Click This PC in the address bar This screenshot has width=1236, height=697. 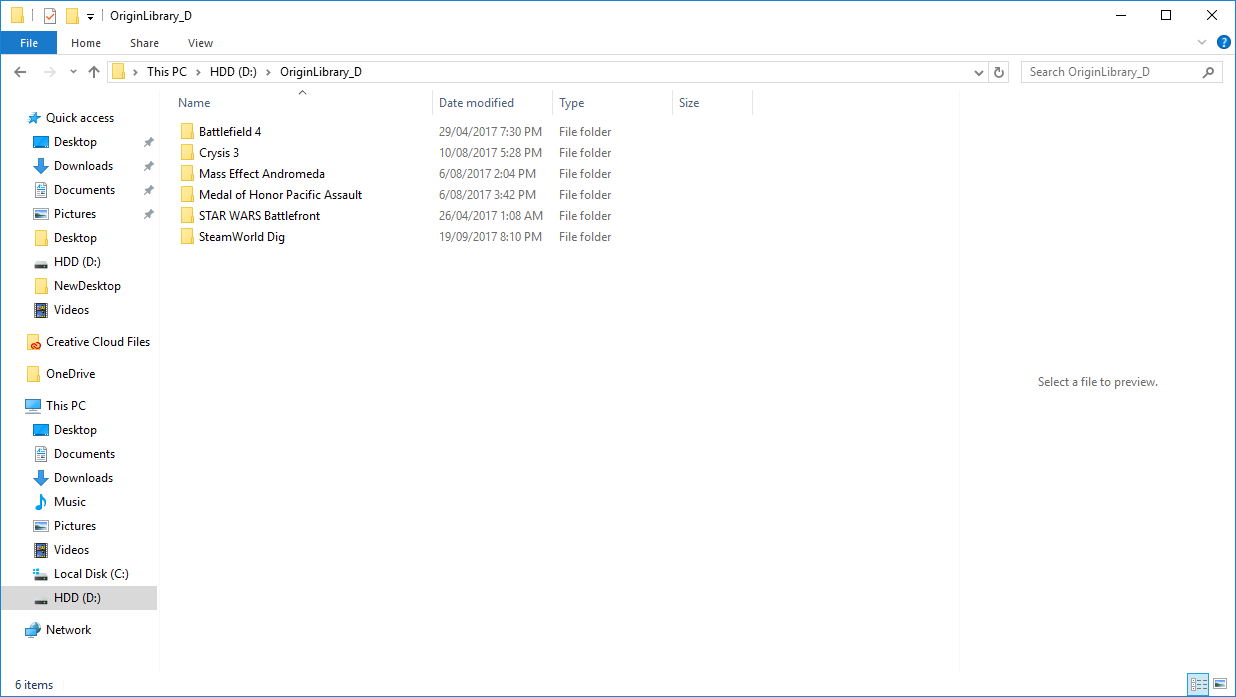pos(166,72)
